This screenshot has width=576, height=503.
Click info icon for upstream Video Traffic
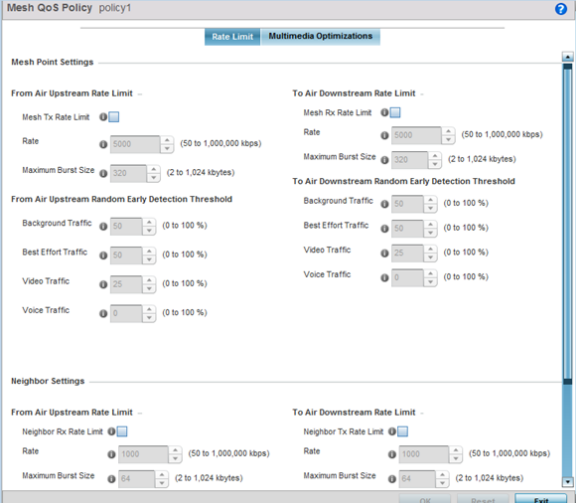pyautogui.click(x=103, y=284)
